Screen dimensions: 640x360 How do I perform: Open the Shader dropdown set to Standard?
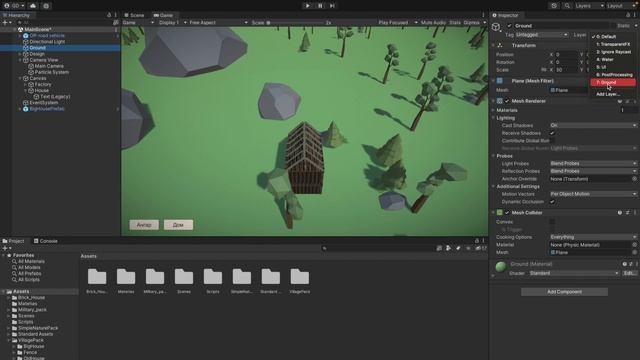pos(574,273)
